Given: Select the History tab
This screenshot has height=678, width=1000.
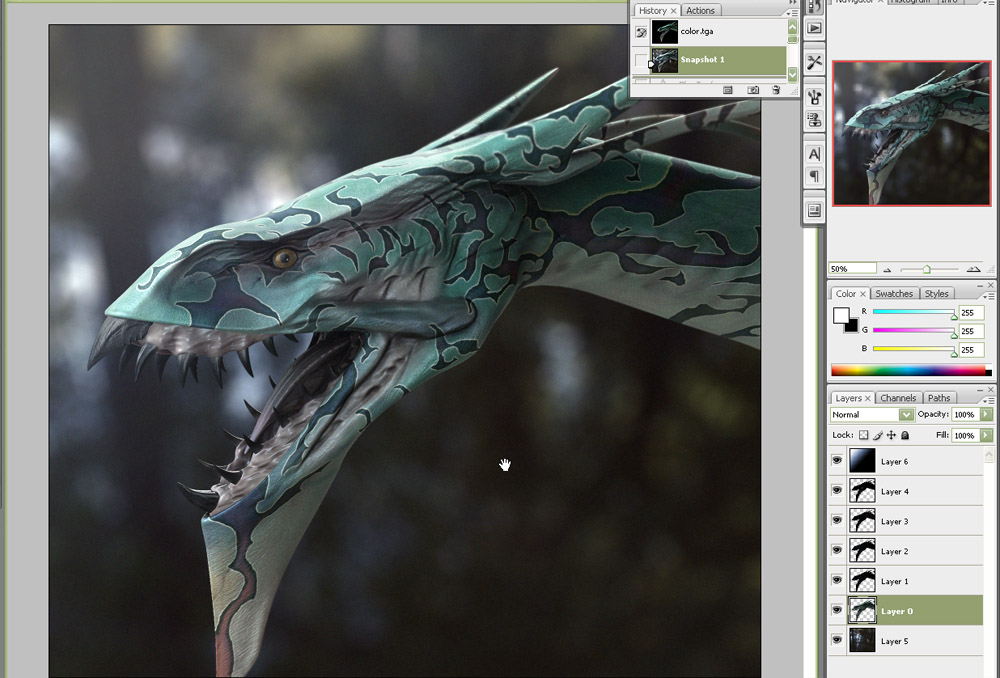Looking at the screenshot, I should tap(652, 11).
